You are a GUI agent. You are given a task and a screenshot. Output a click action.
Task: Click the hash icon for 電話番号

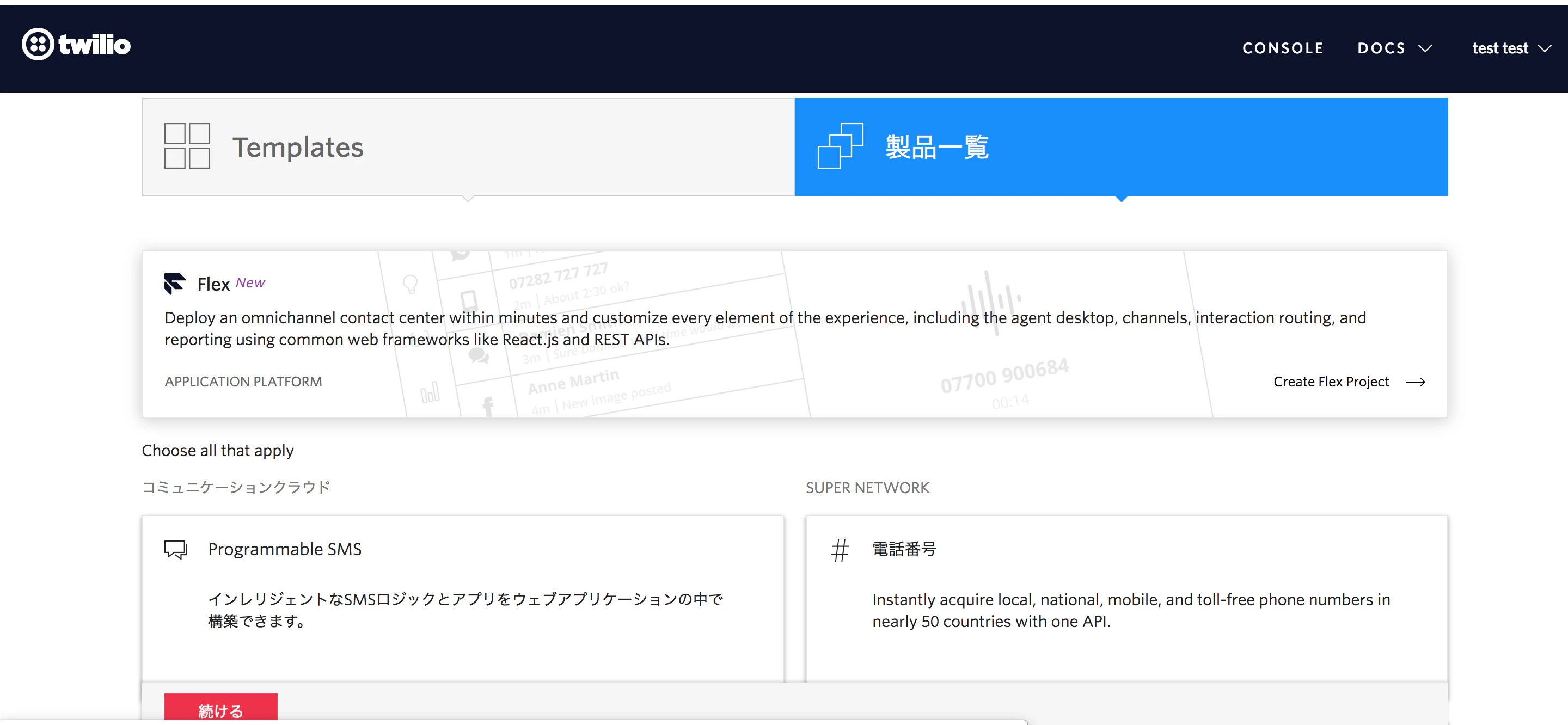point(840,550)
